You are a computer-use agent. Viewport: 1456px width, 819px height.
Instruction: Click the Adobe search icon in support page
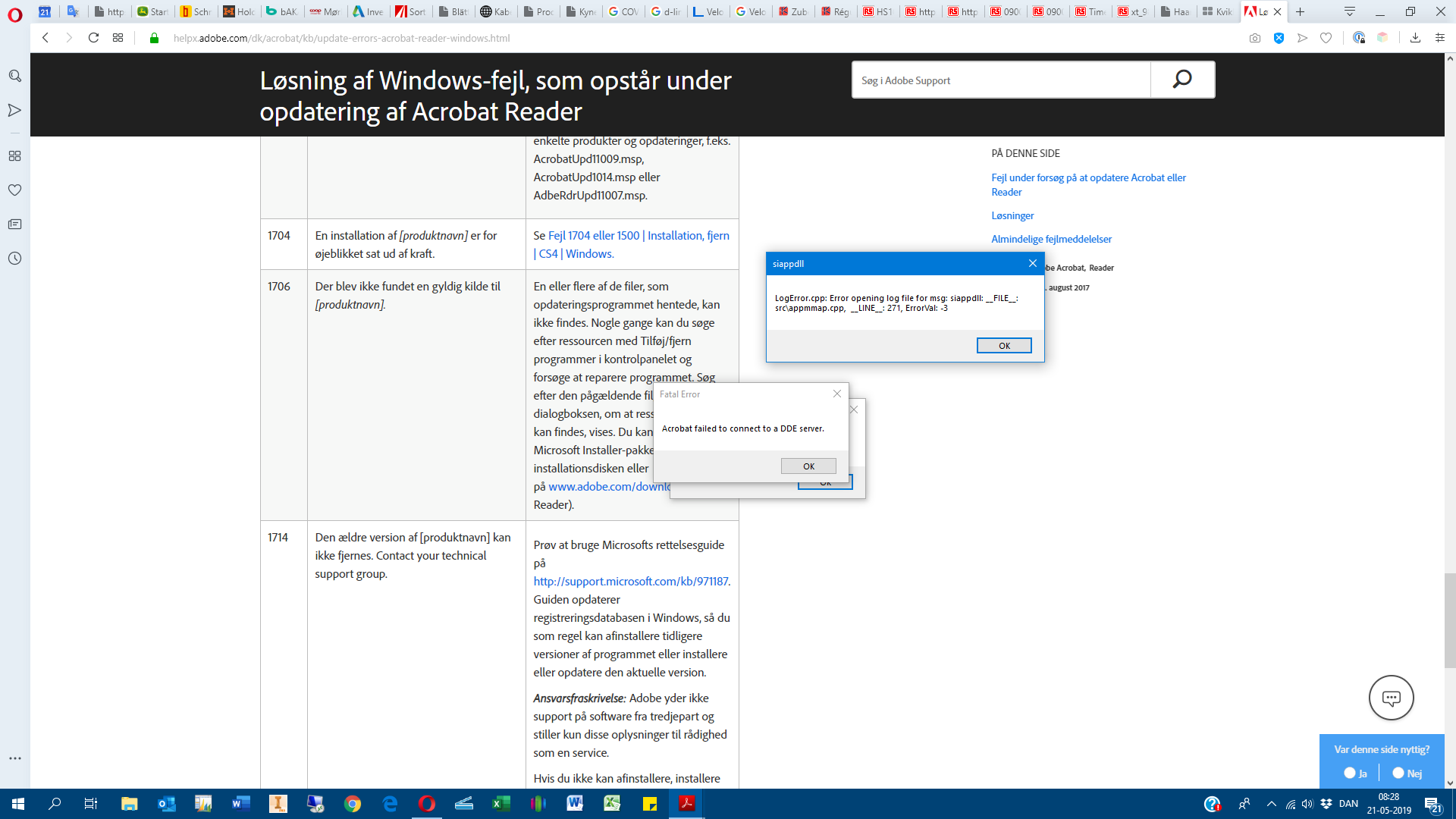pyautogui.click(x=1182, y=80)
